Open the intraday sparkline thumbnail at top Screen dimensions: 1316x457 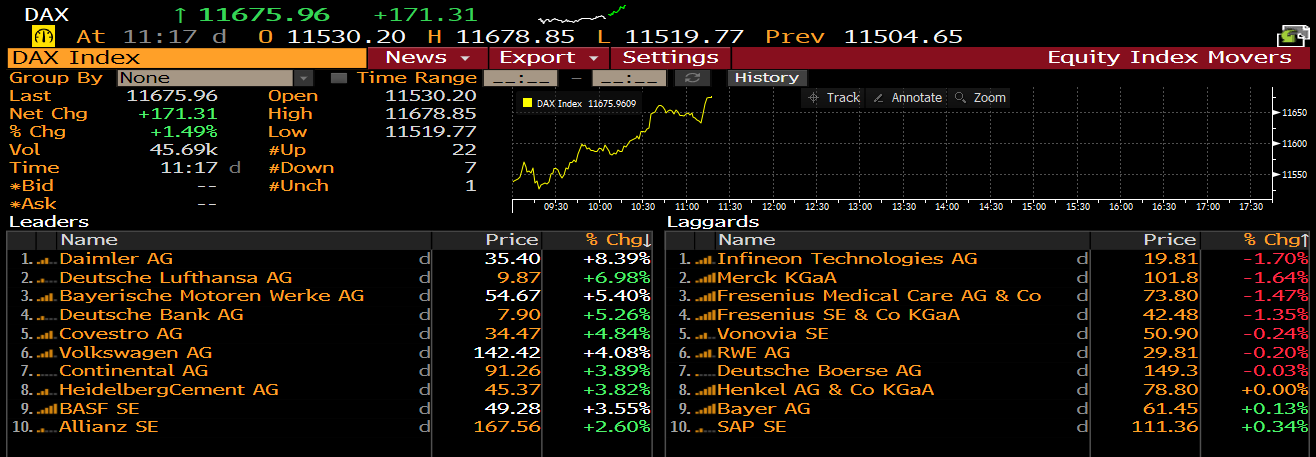[x=582, y=14]
